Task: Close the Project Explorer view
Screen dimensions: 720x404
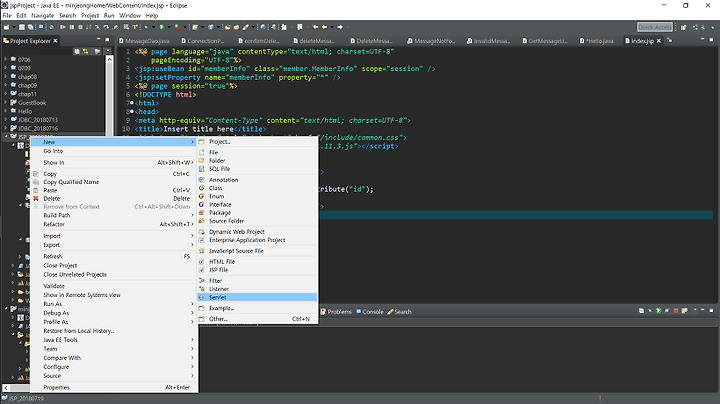Action: click(55, 41)
